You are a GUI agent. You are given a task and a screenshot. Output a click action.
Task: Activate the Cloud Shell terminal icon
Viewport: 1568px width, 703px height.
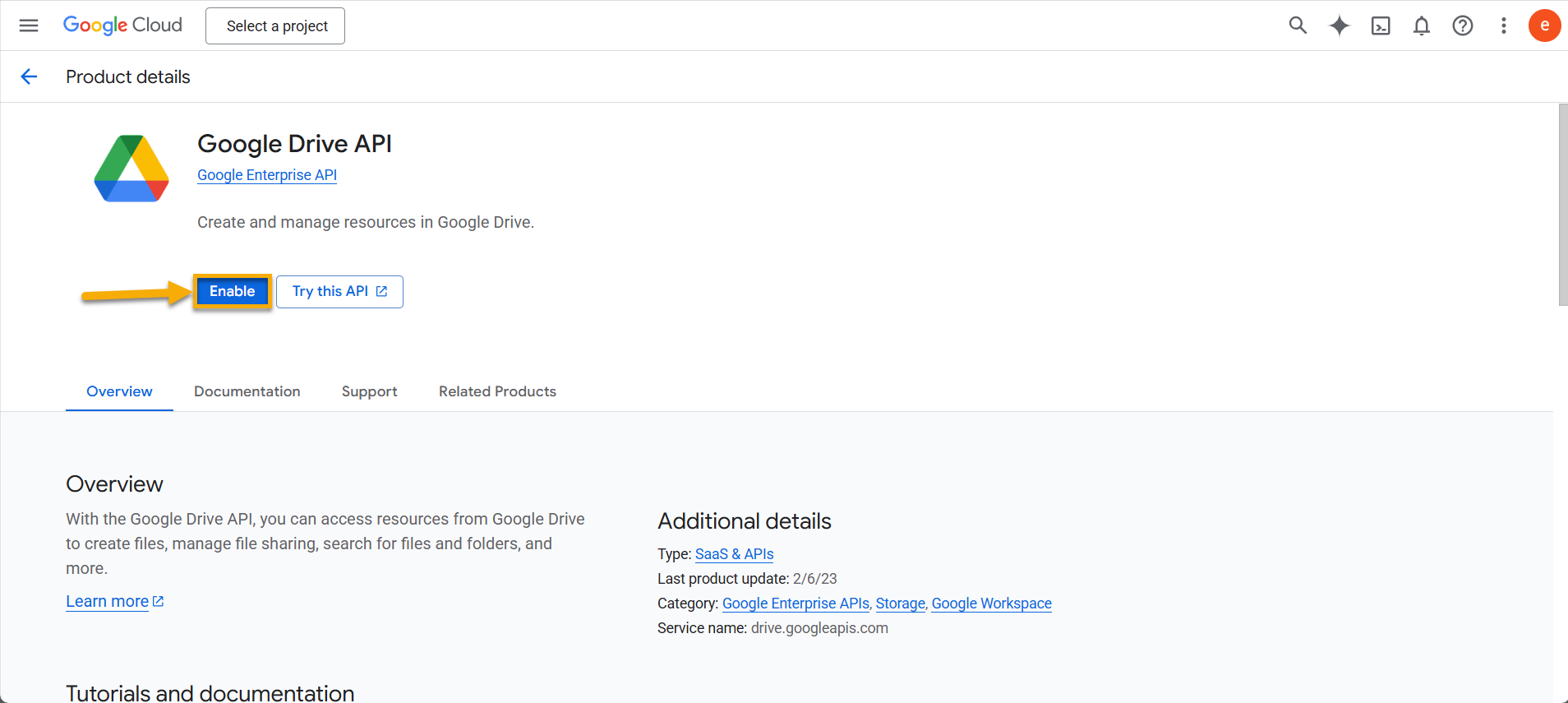click(x=1381, y=26)
